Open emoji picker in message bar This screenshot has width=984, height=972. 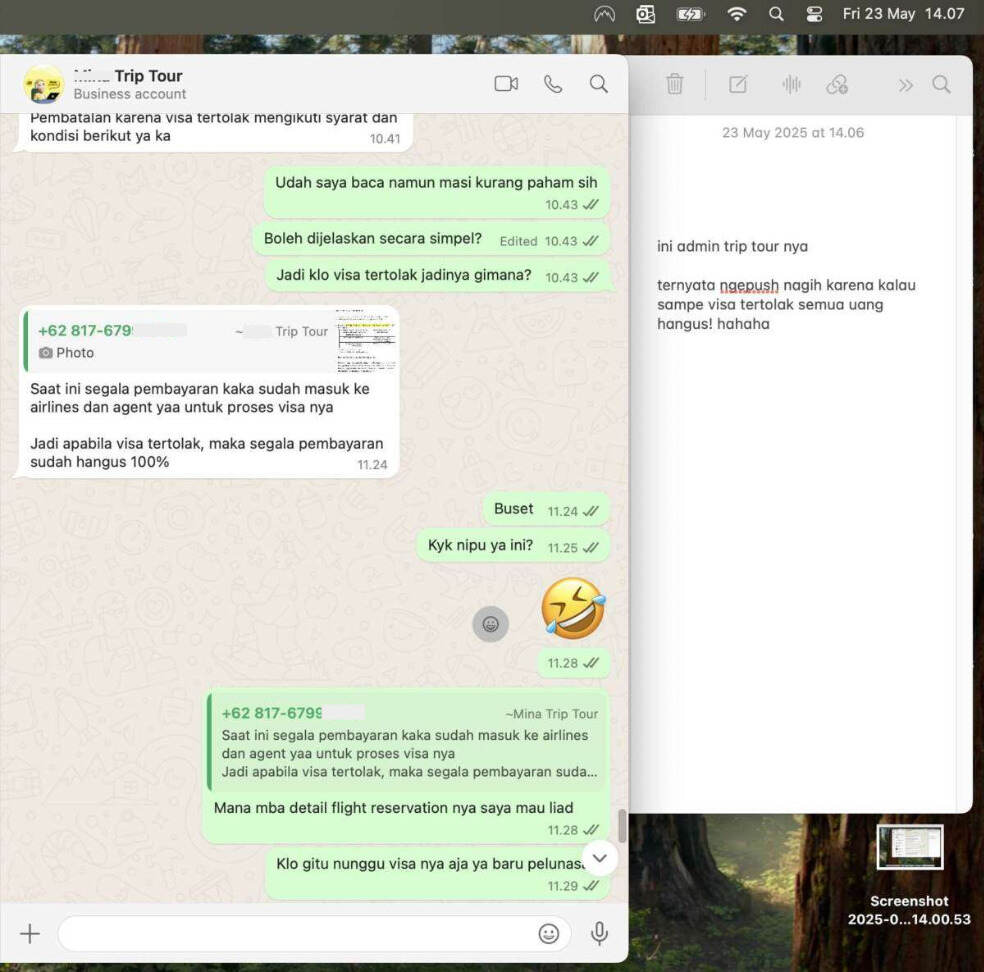548,934
